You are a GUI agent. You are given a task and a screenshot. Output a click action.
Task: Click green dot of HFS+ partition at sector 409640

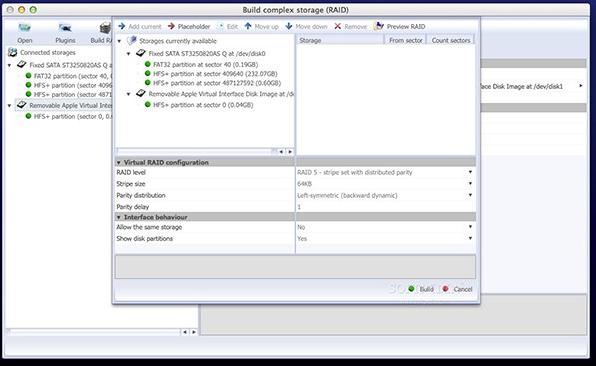click(x=148, y=73)
